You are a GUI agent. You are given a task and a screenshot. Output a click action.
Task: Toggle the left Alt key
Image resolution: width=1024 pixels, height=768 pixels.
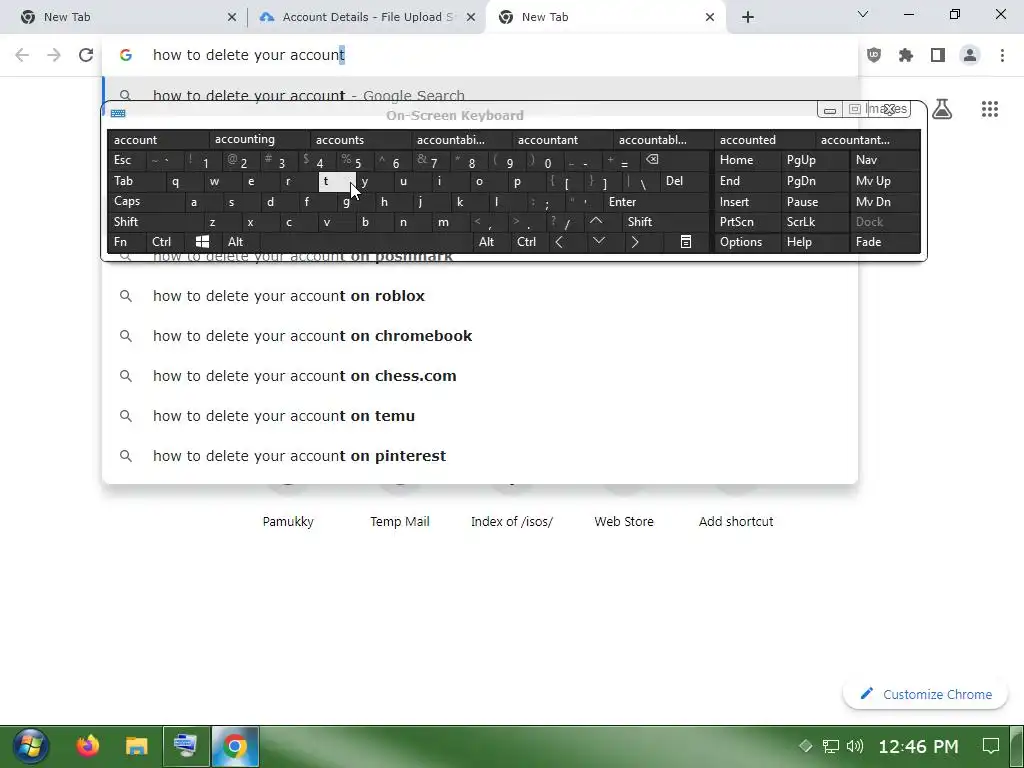tap(240, 242)
